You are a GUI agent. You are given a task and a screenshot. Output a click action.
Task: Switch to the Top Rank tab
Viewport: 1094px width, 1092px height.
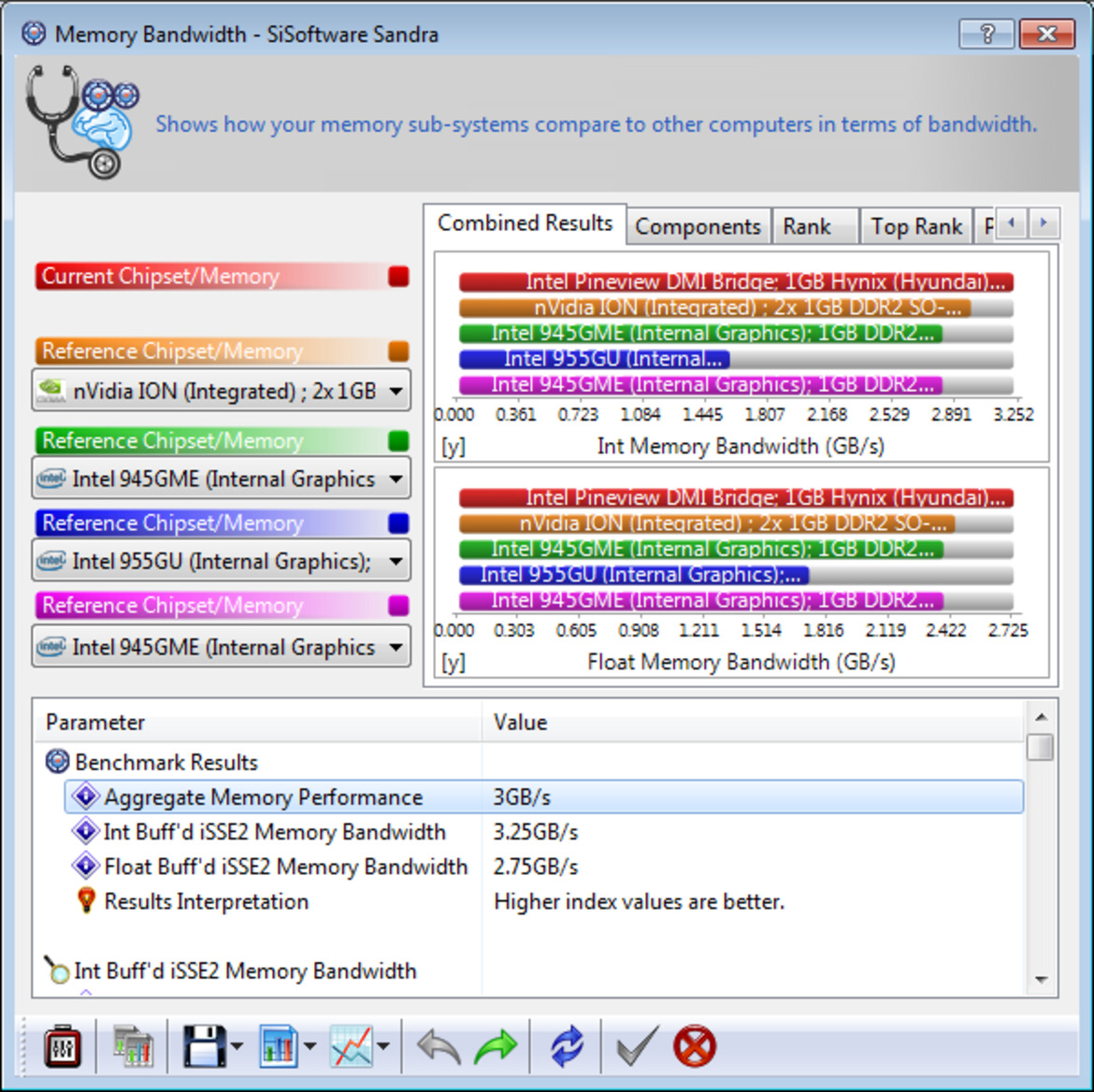click(916, 226)
